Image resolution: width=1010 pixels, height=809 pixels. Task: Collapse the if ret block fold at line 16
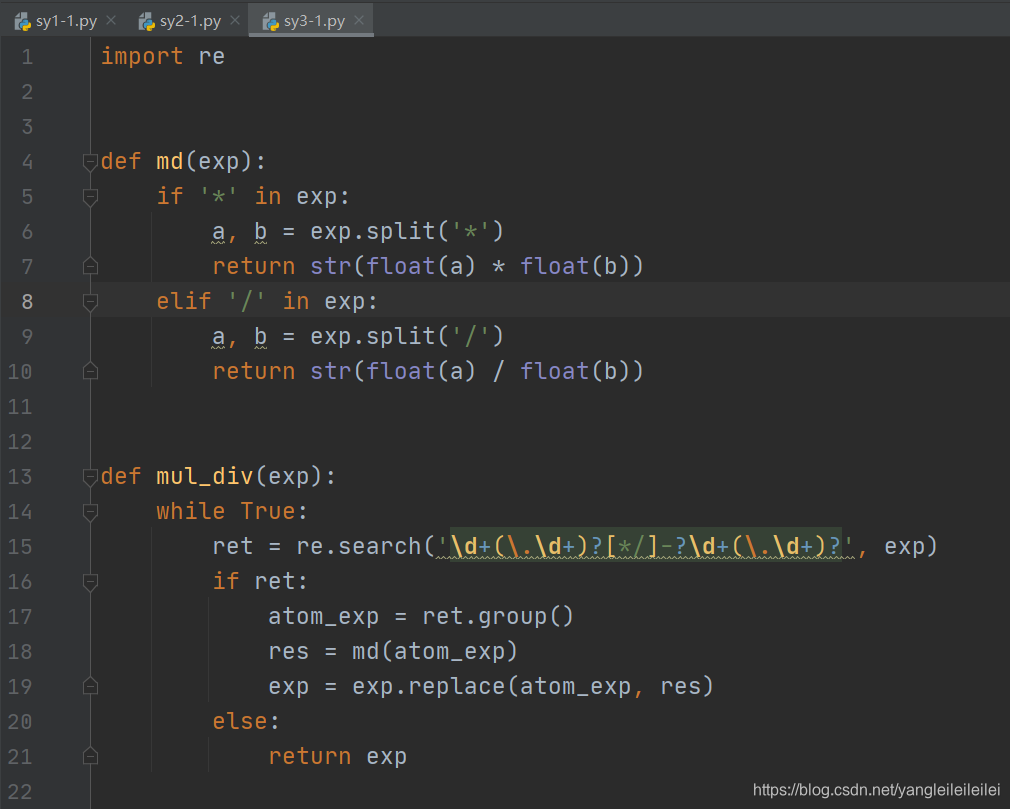[x=90, y=582]
